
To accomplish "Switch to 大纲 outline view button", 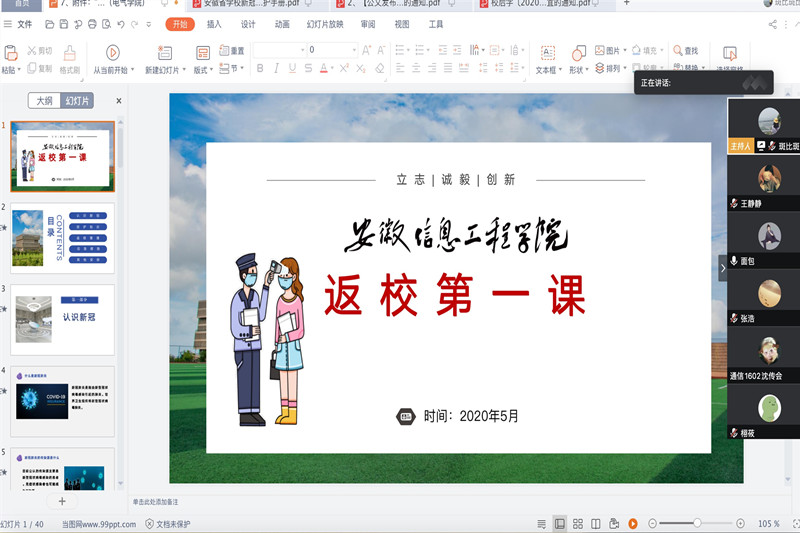I will pyautogui.click(x=44, y=101).
